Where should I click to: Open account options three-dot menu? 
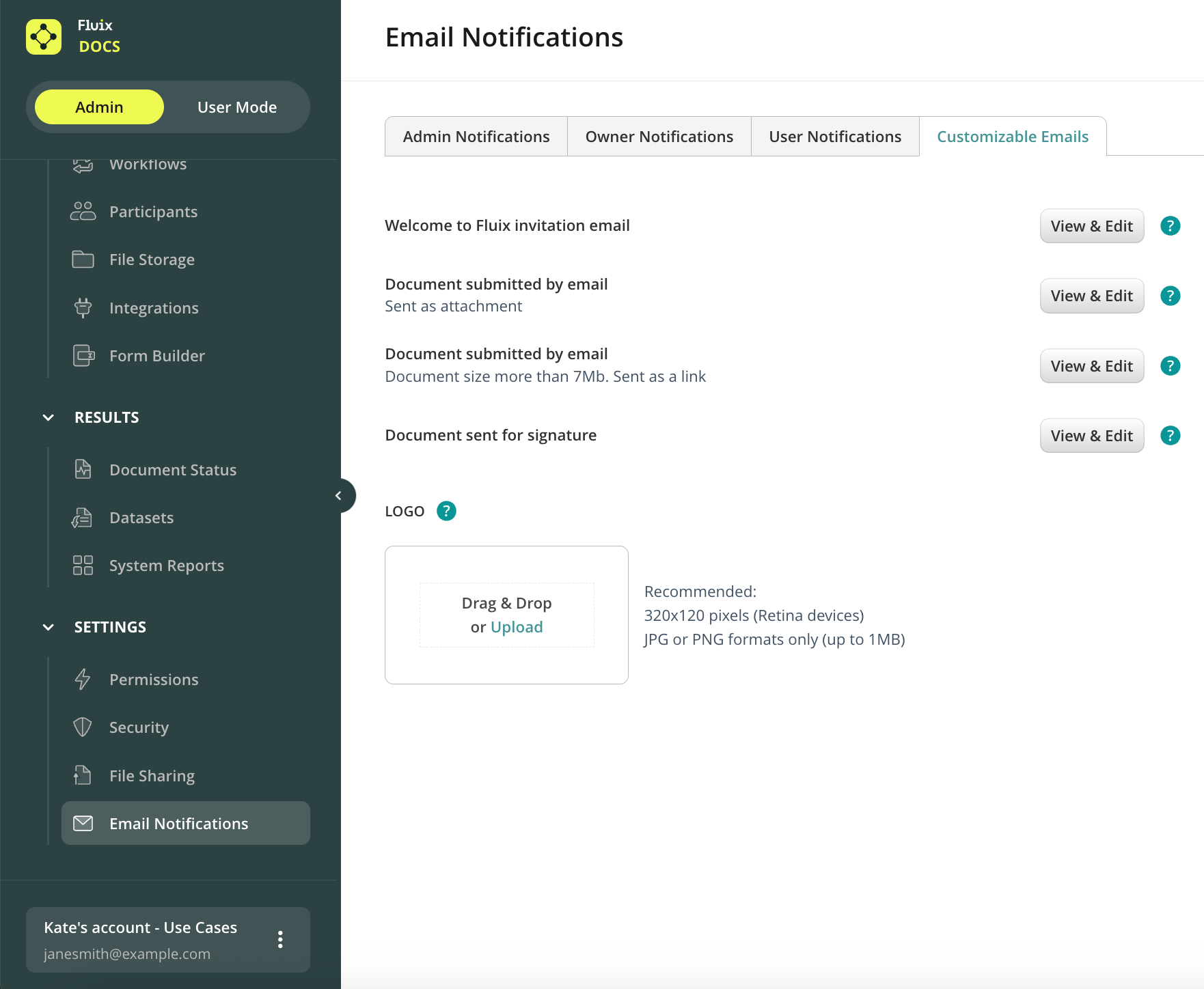280,940
